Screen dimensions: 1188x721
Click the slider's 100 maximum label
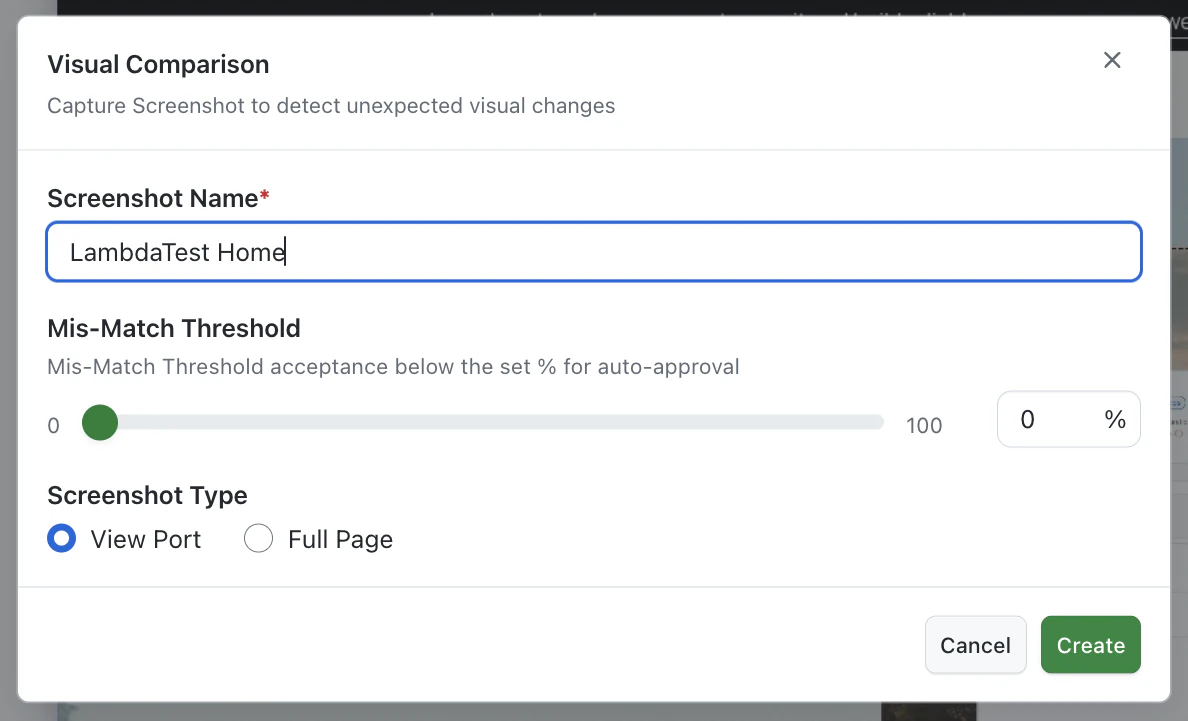click(x=924, y=426)
